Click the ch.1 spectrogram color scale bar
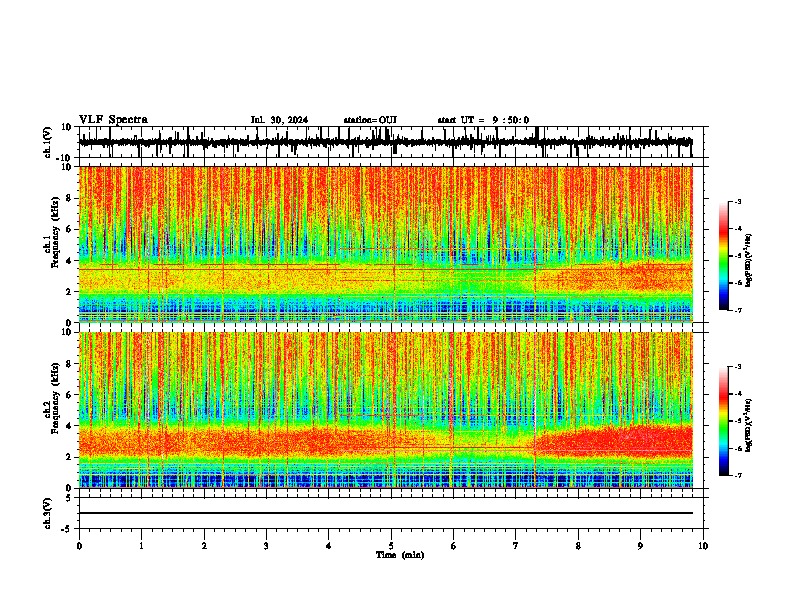 coord(724,256)
